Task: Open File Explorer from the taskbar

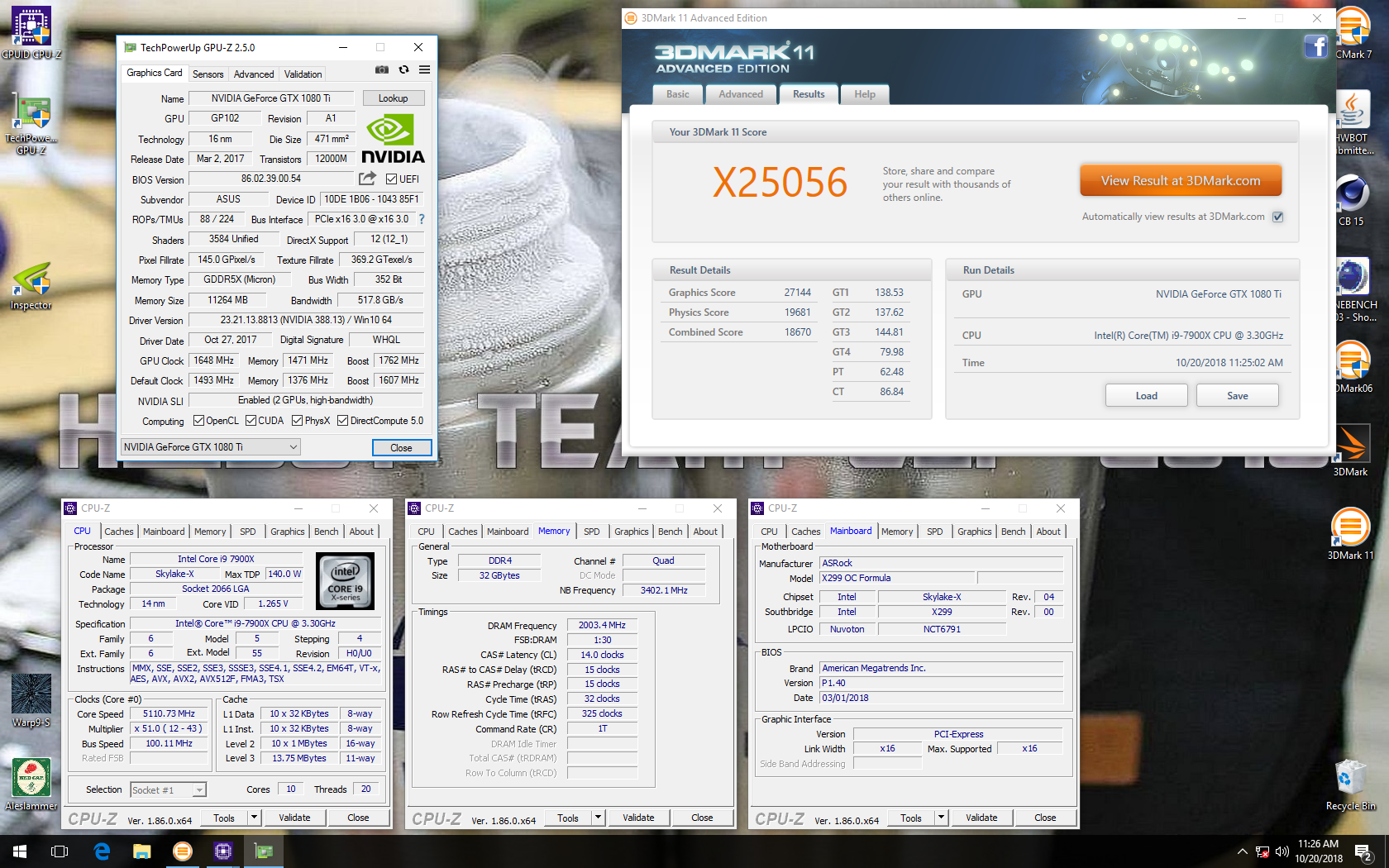Action: (x=142, y=851)
